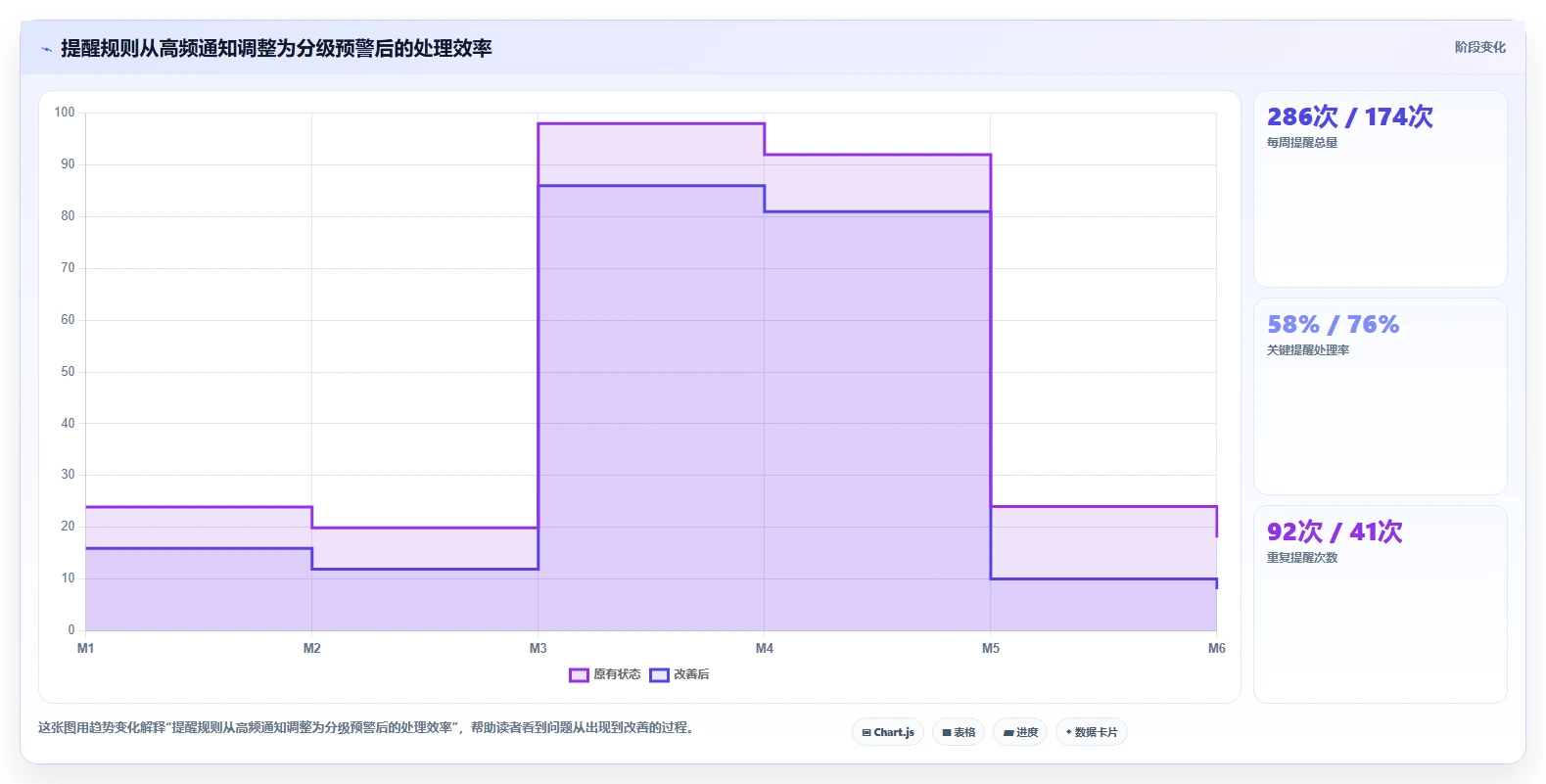Toggle the 改善后 legend item
The width and height of the screenshot is (1546, 784).
(x=679, y=674)
